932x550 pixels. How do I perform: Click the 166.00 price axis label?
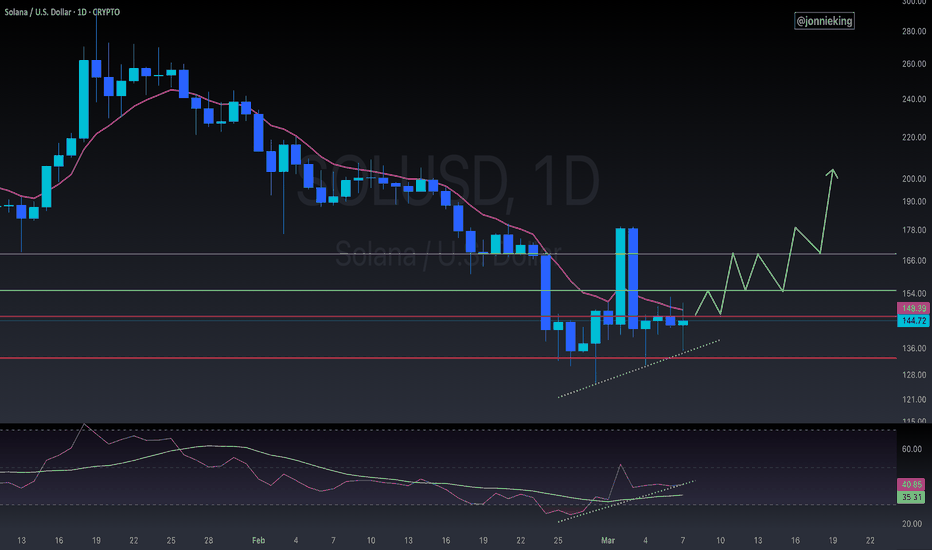[x=914, y=260]
